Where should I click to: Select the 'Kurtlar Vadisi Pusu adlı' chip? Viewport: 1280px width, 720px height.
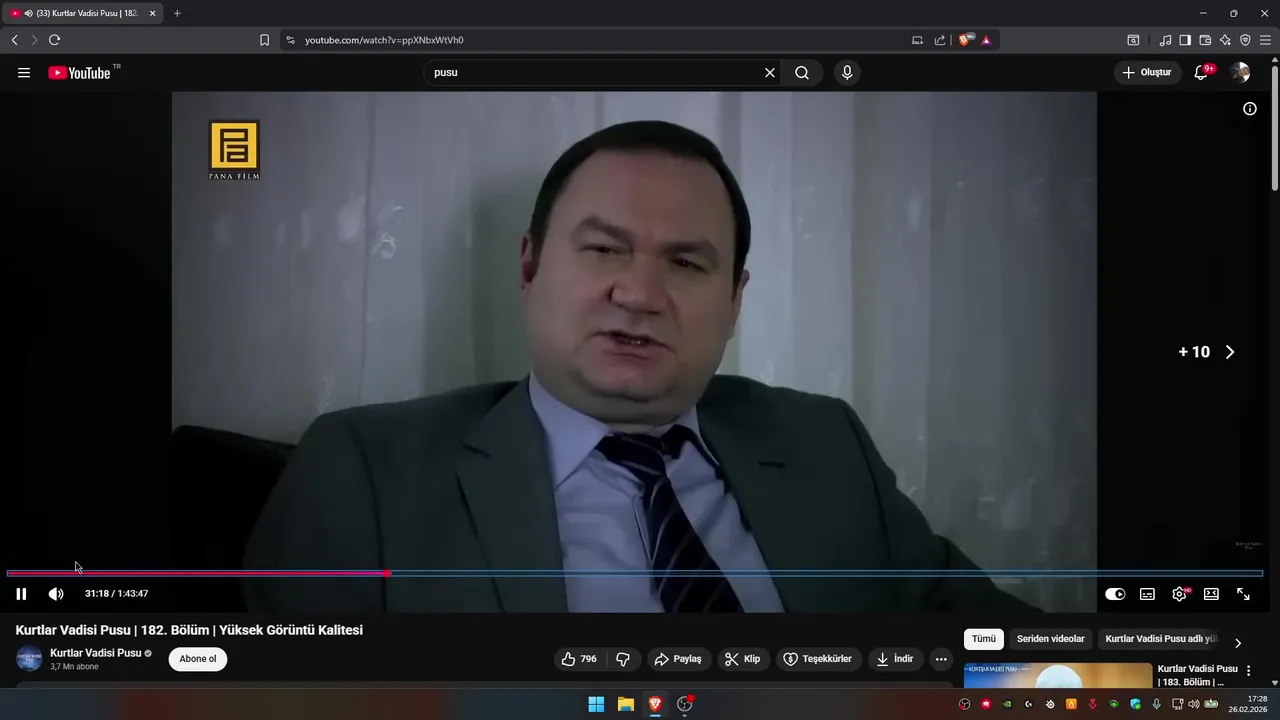pyautogui.click(x=1160, y=639)
